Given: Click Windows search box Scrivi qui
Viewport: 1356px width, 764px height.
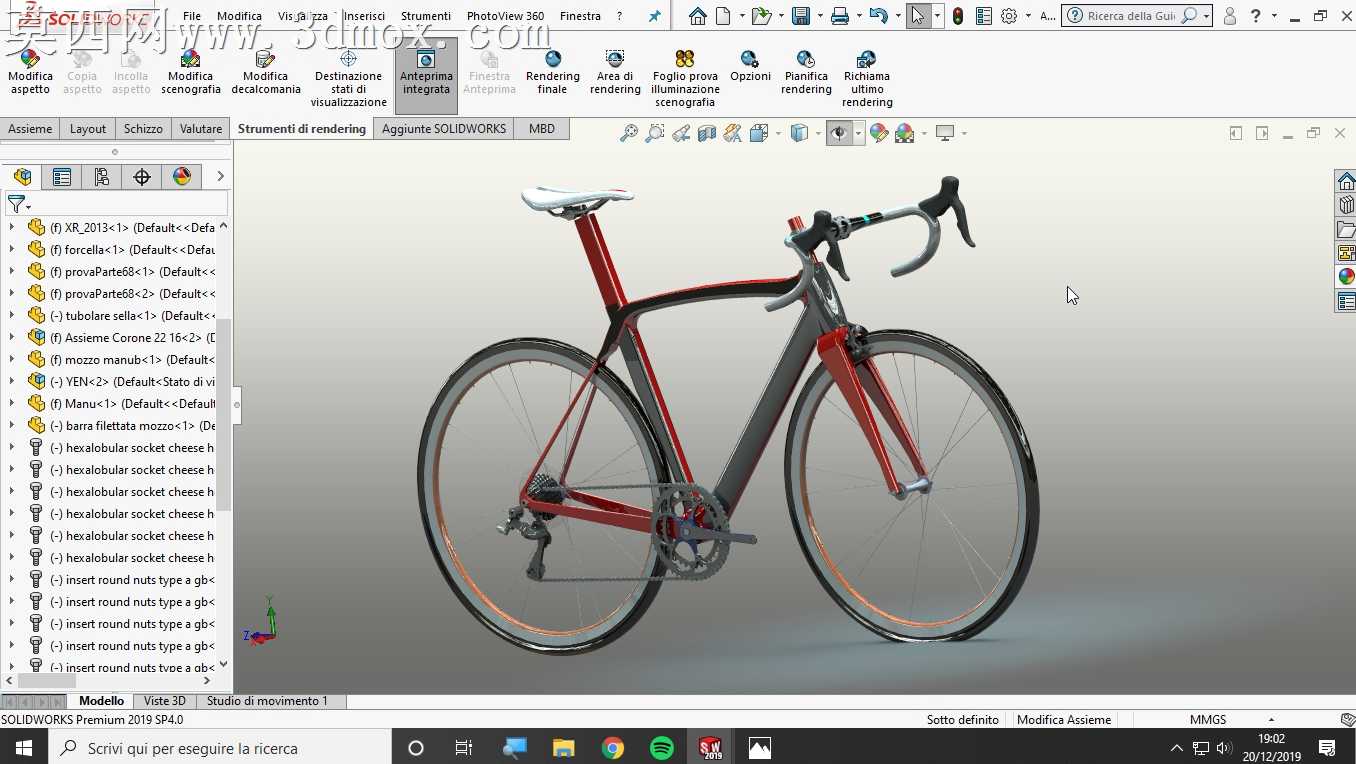Looking at the screenshot, I should coord(218,747).
